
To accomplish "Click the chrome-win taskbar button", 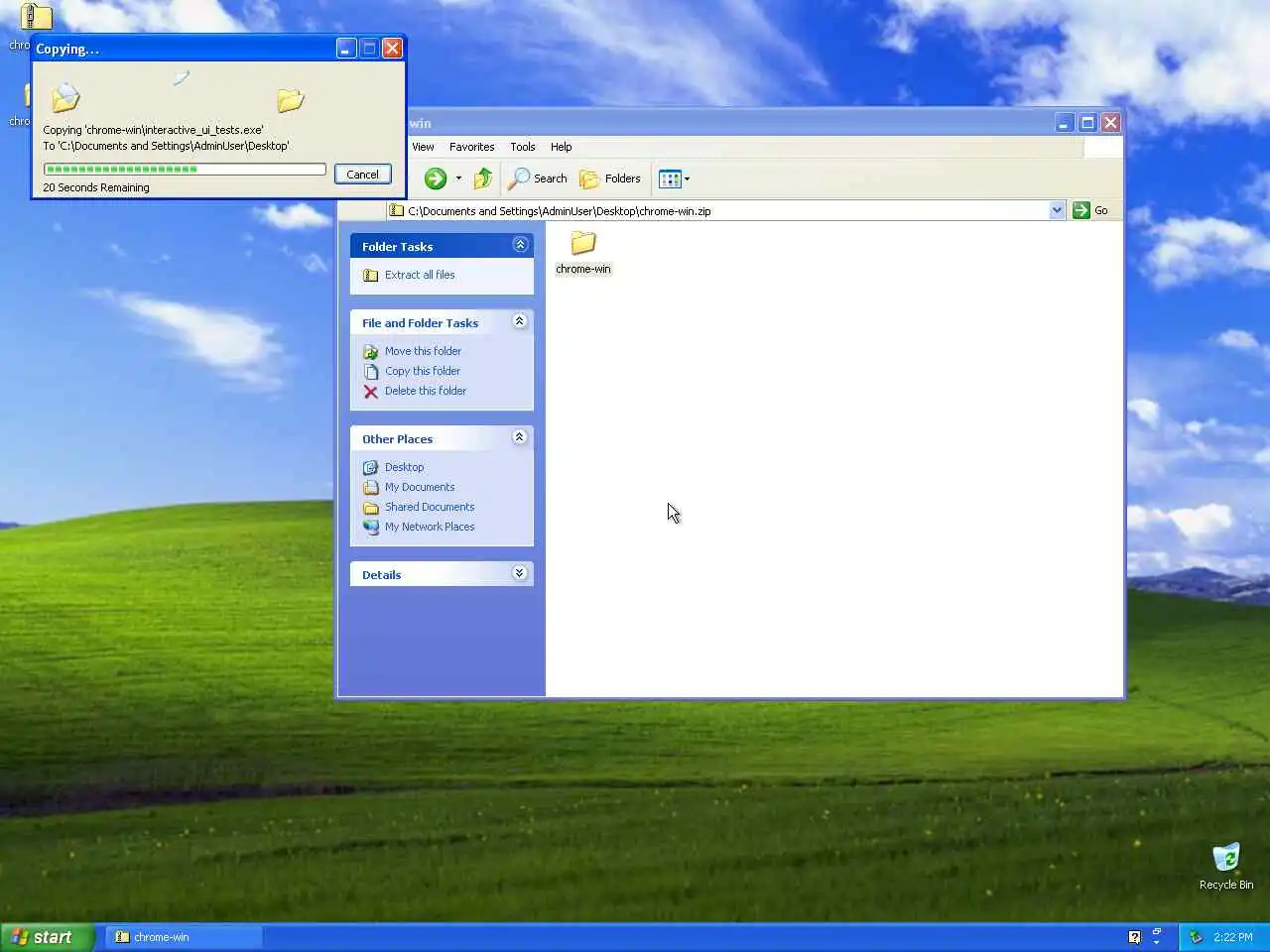I will [185, 937].
